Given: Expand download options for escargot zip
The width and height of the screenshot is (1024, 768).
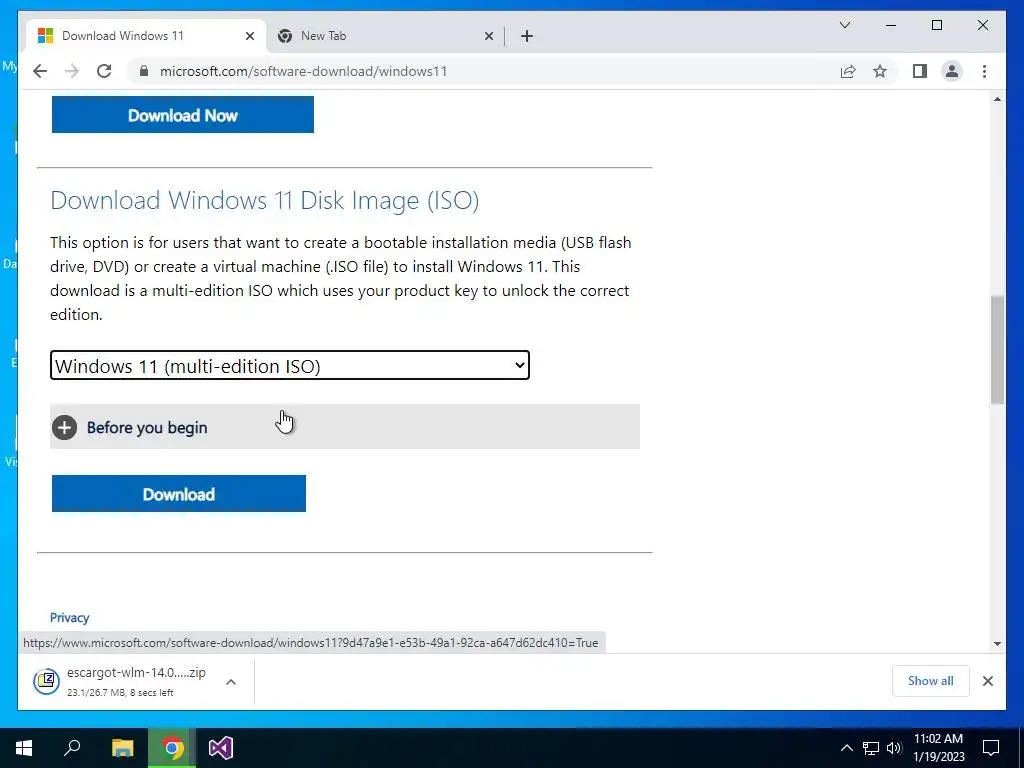Looking at the screenshot, I should pos(231,682).
